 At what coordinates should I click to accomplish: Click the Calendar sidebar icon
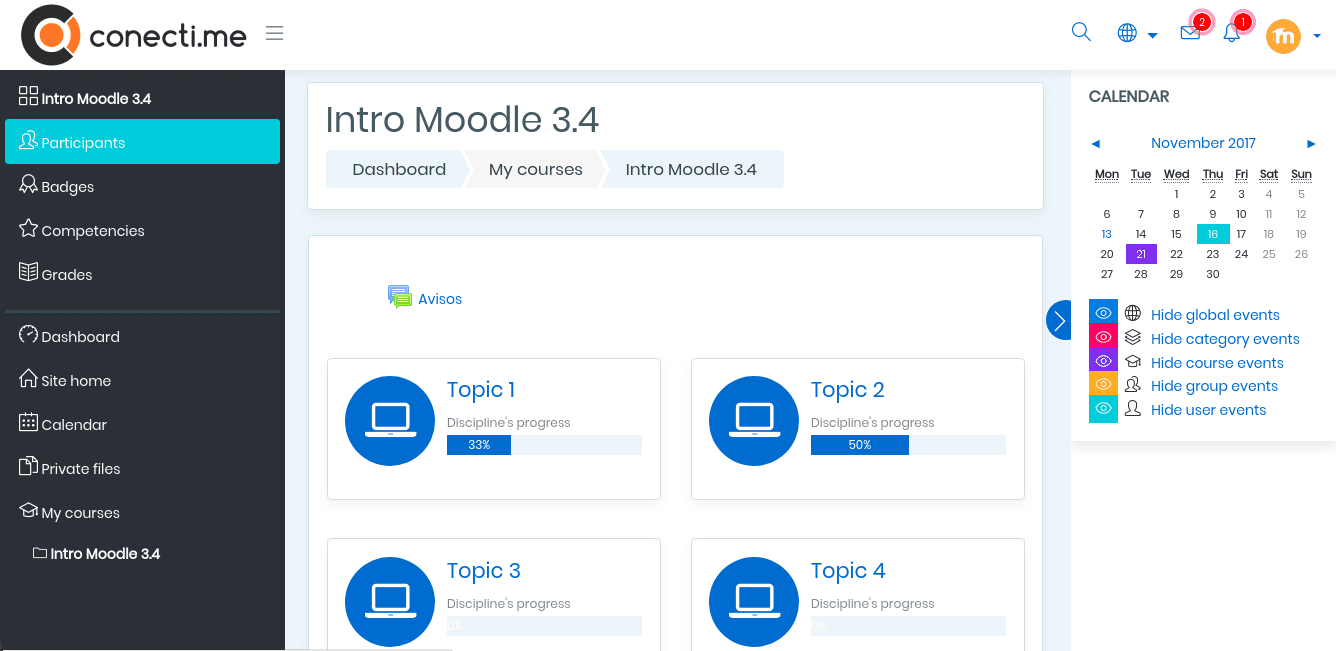[28, 423]
